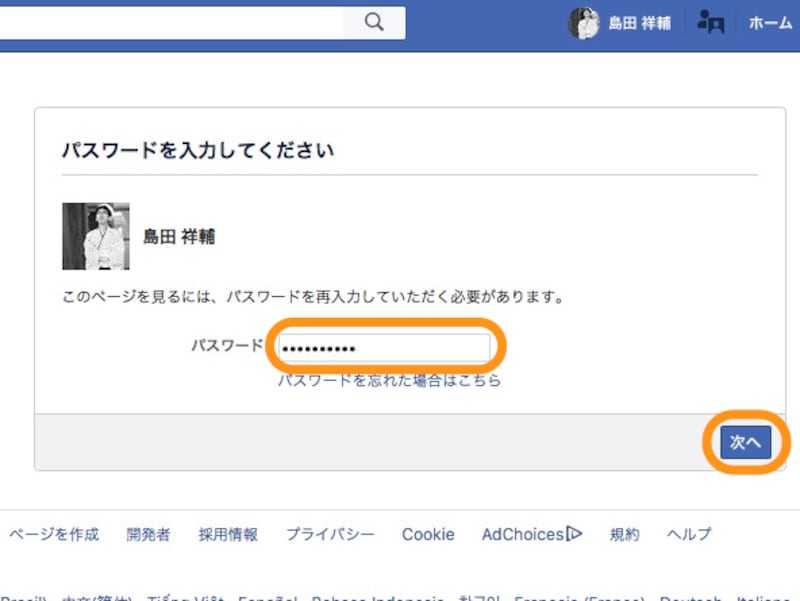Click the profile avatar in the top navigation
The height and width of the screenshot is (601, 800).
583,21
